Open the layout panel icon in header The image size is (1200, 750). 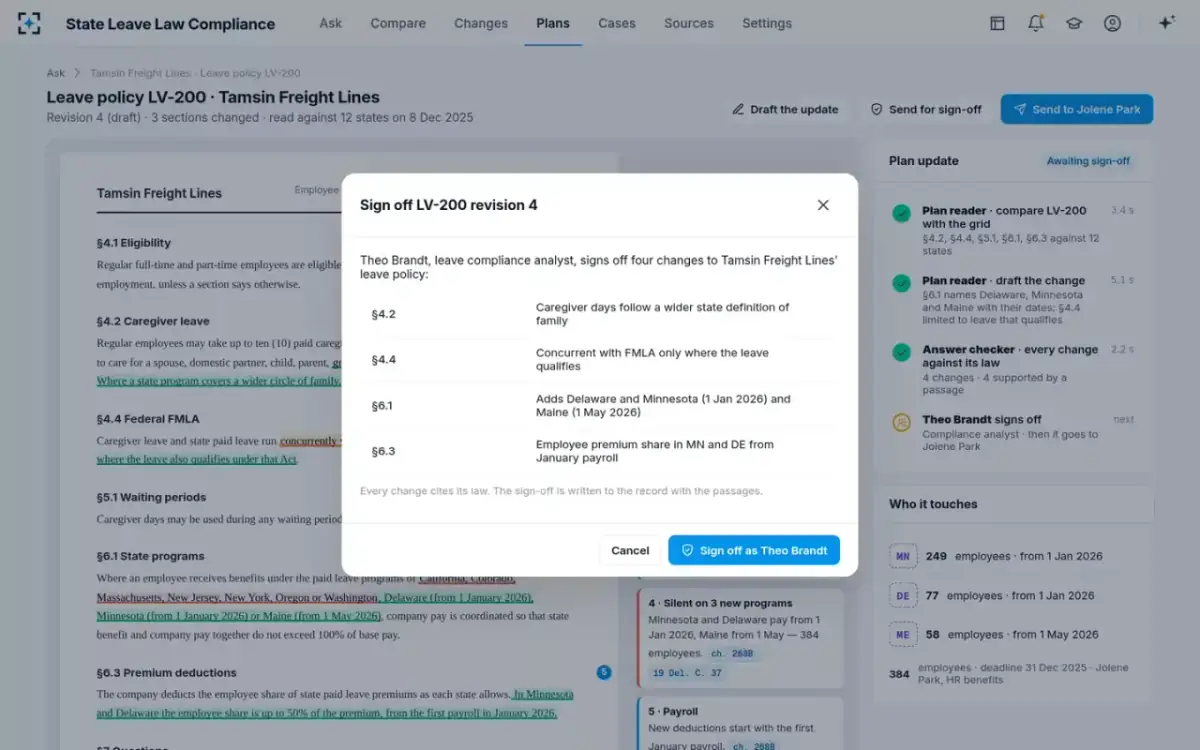997,23
